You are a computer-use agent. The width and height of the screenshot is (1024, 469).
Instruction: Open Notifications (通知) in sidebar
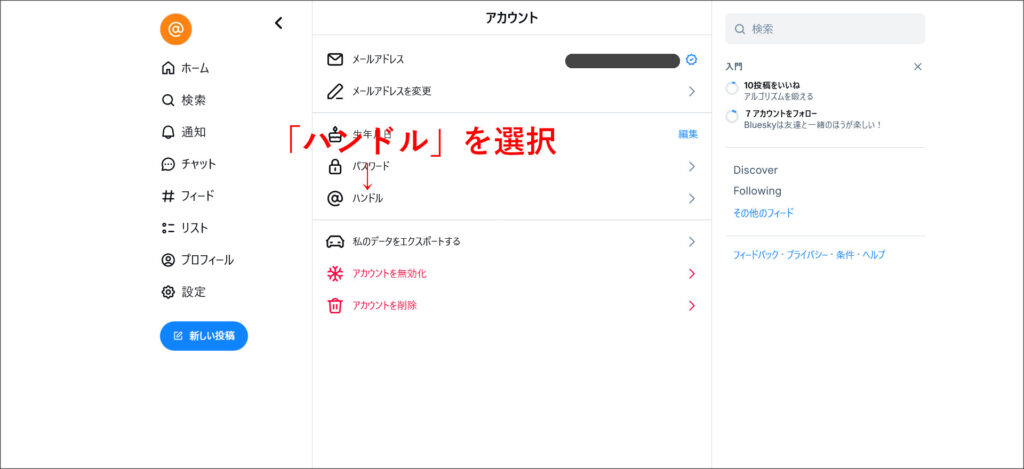[184, 132]
